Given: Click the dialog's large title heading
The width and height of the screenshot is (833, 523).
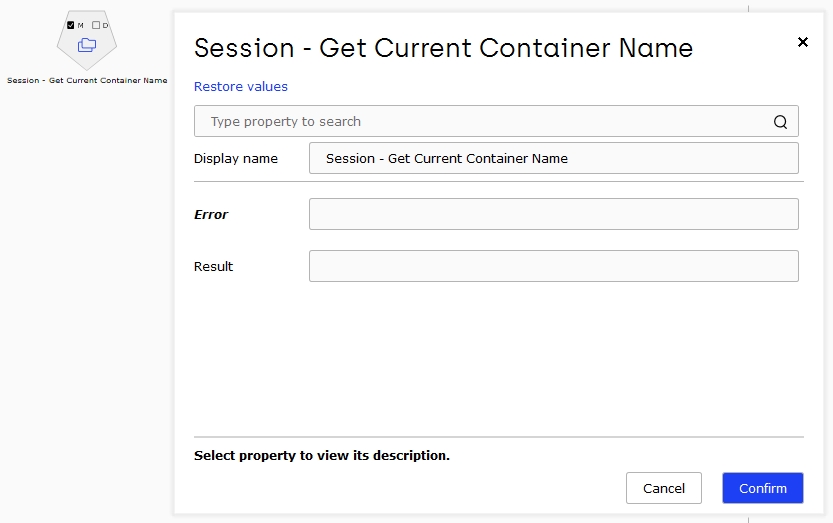Looking at the screenshot, I should coord(443,48).
